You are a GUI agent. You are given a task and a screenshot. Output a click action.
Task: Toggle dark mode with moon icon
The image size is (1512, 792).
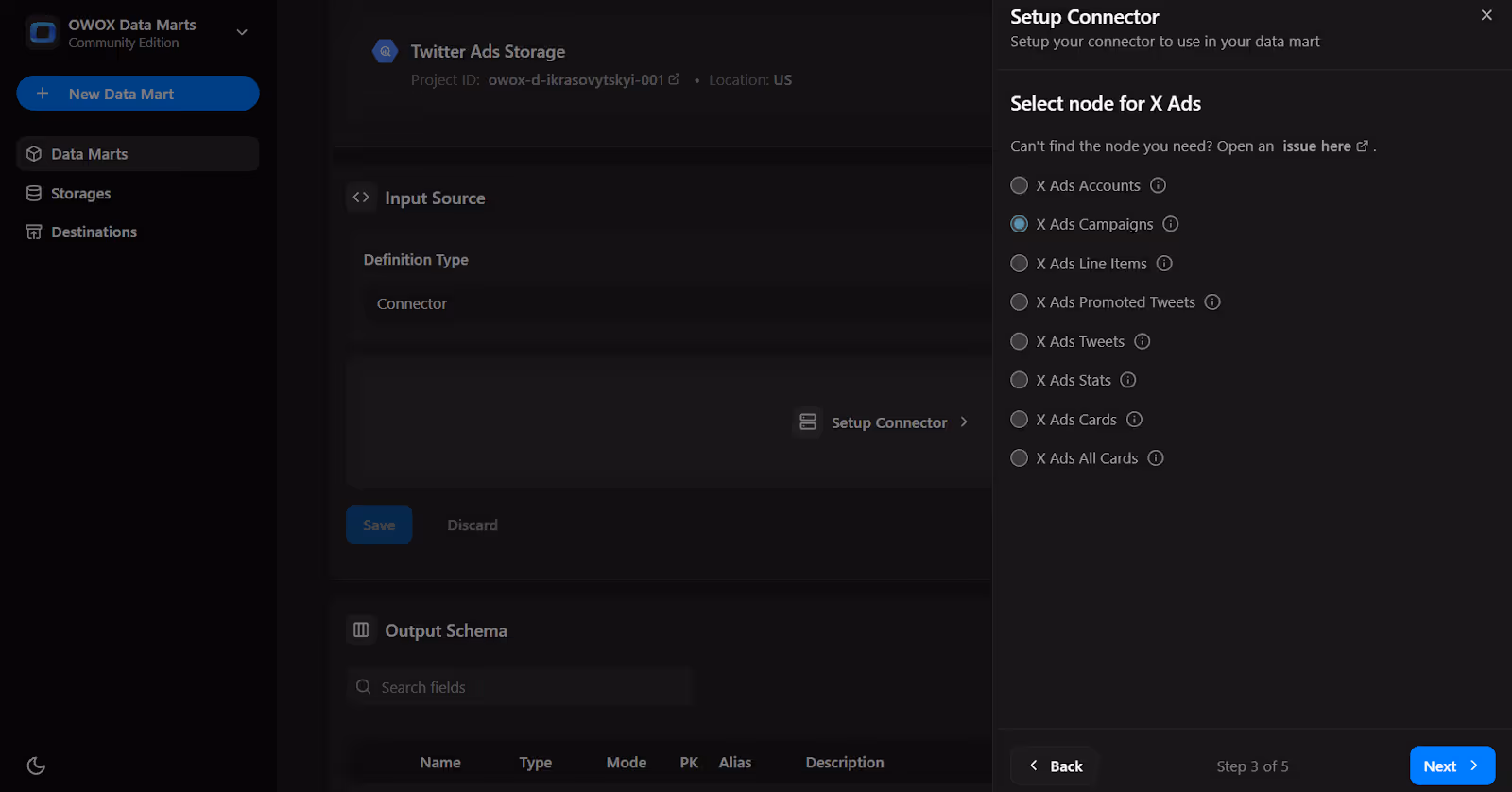36,766
